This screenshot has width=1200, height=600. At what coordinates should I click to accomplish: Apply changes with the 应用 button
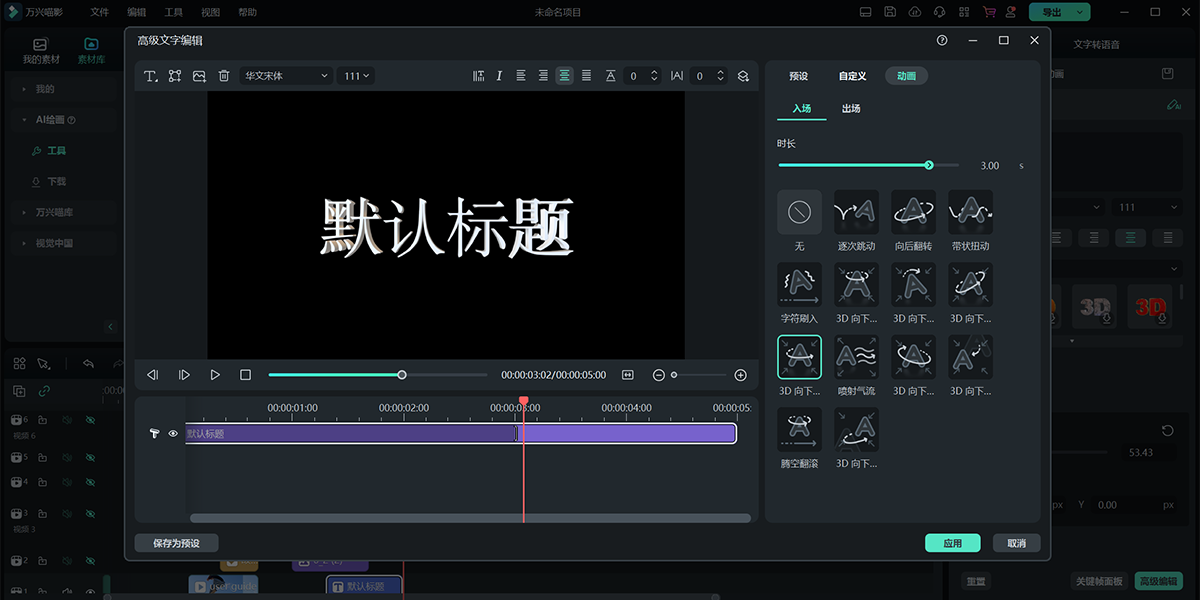952,542
